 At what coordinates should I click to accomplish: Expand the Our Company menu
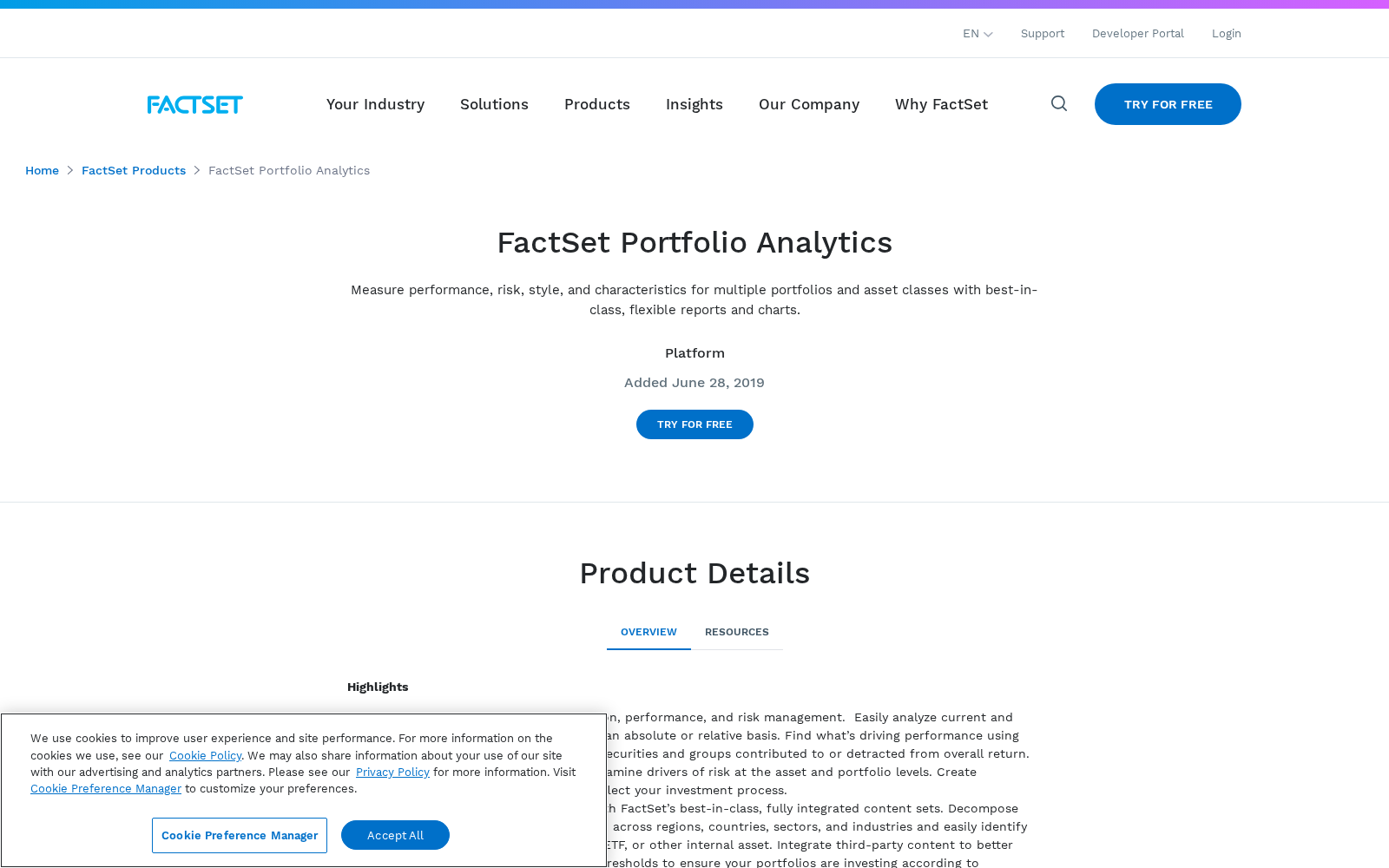click(809, 104)
